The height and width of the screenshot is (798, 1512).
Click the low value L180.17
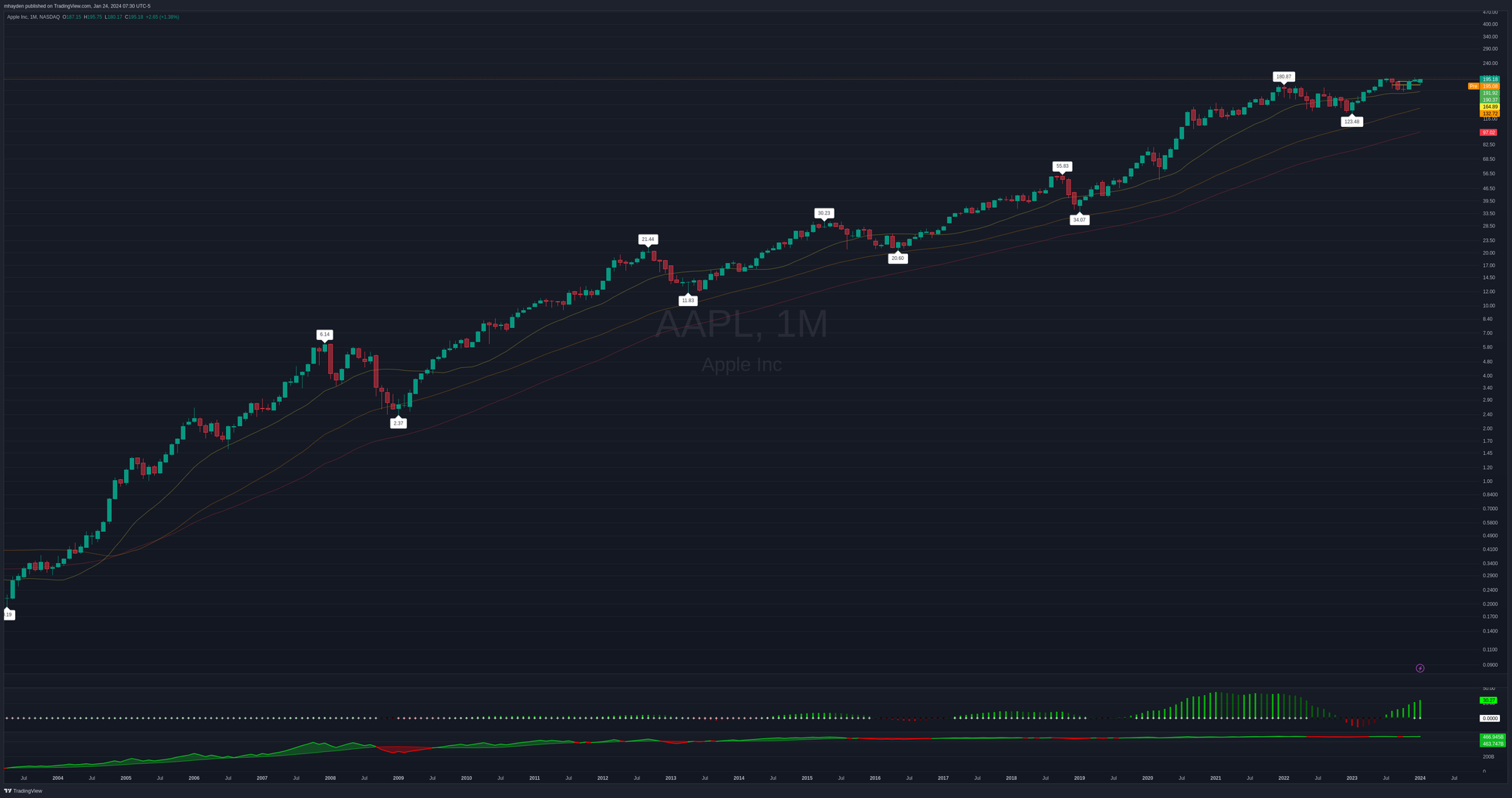coord(114,17)
